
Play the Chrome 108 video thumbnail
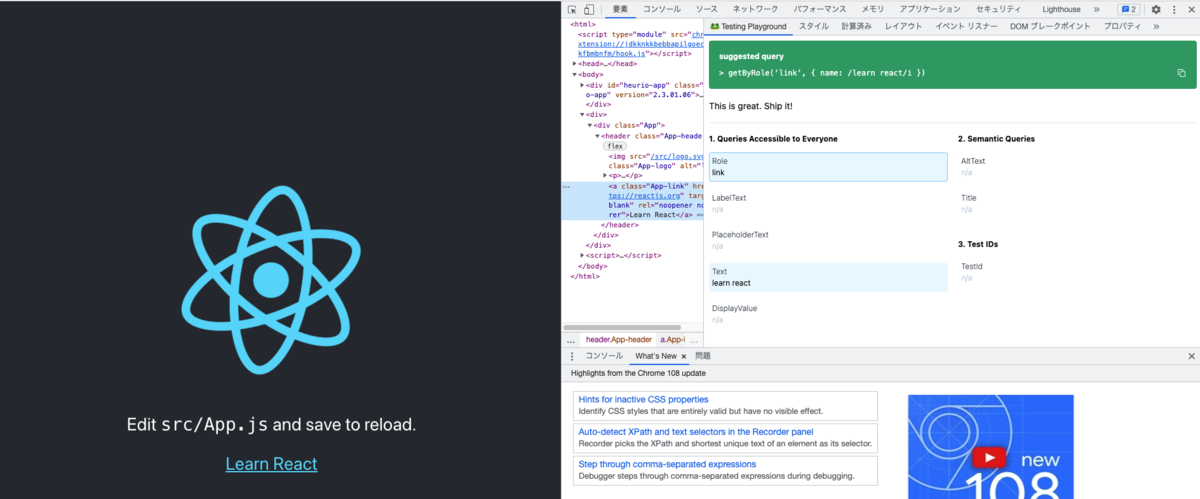coord(990,458)
